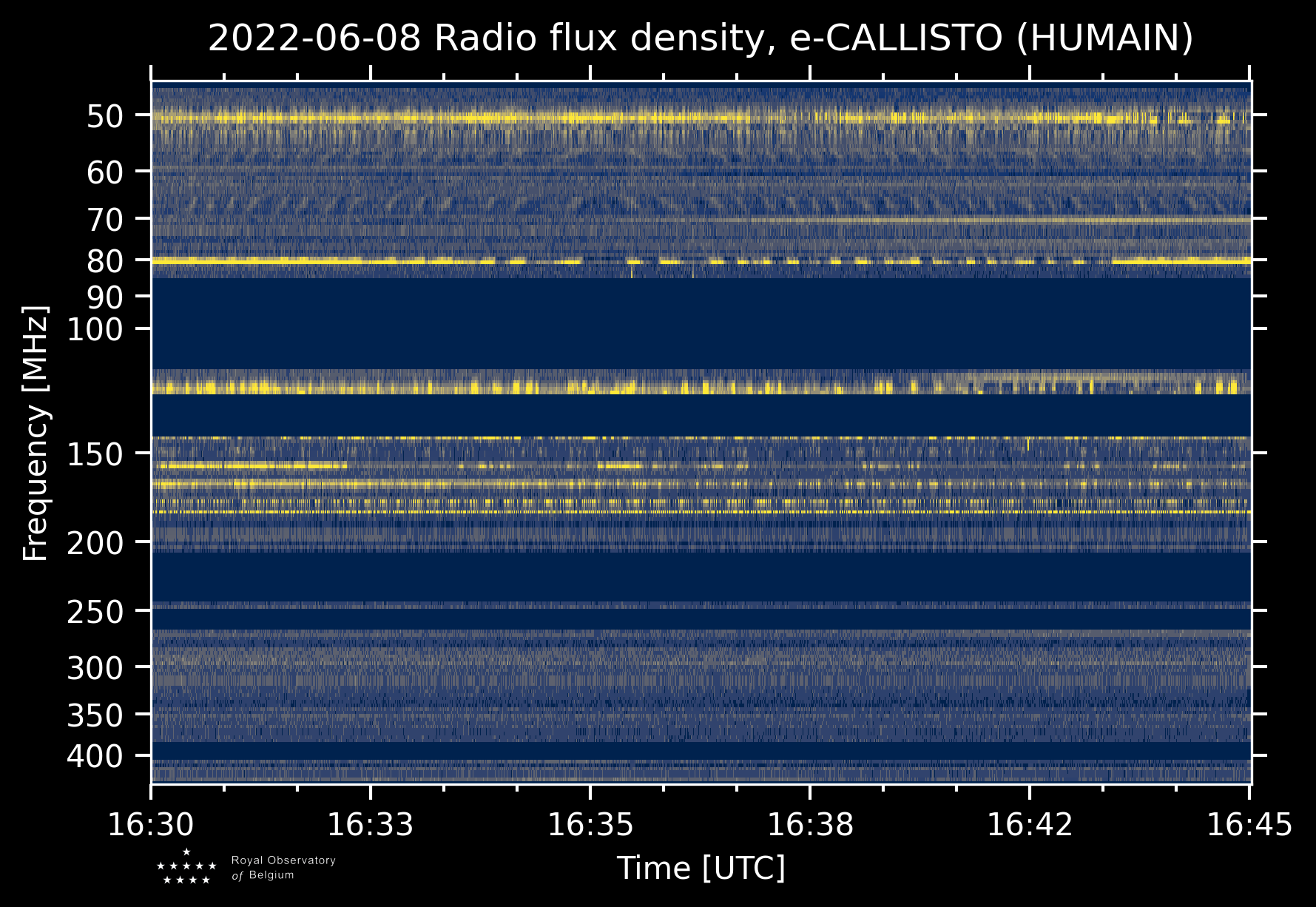Click the 16:33 time tick label
This screenshot has width=1316, height=907.
371,825
